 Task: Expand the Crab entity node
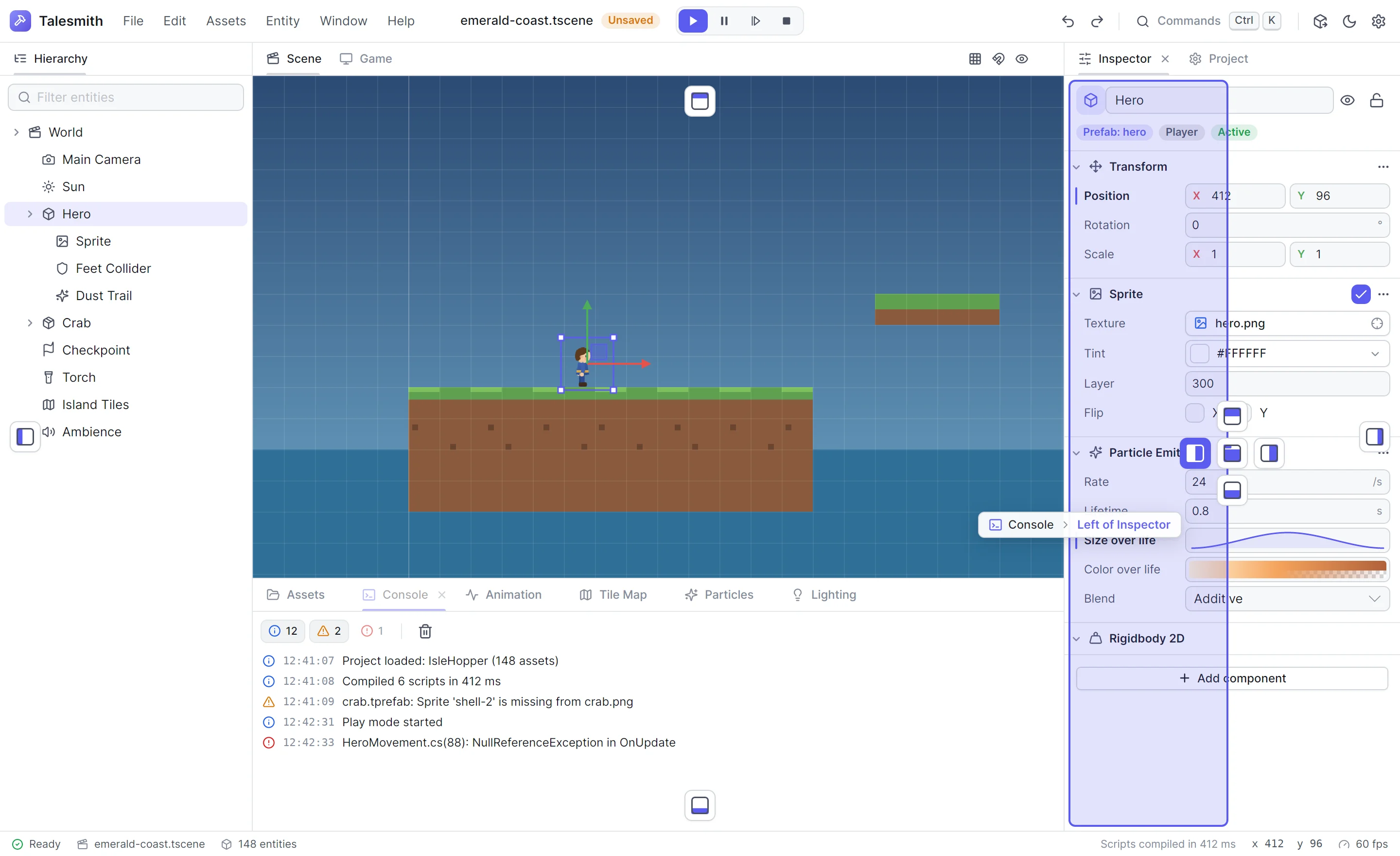pyautogui.click(x=30, y=323)
